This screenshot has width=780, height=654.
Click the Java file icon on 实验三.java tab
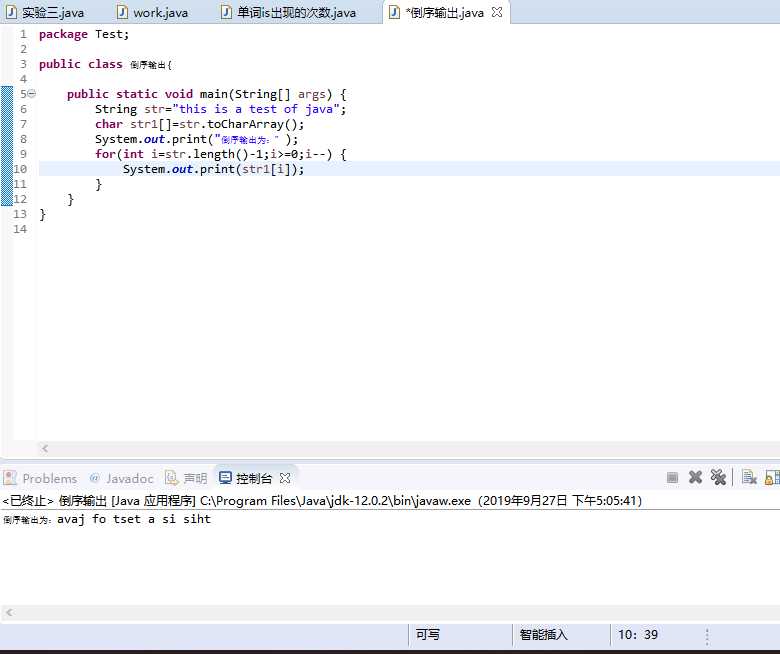tap(11, 12)
